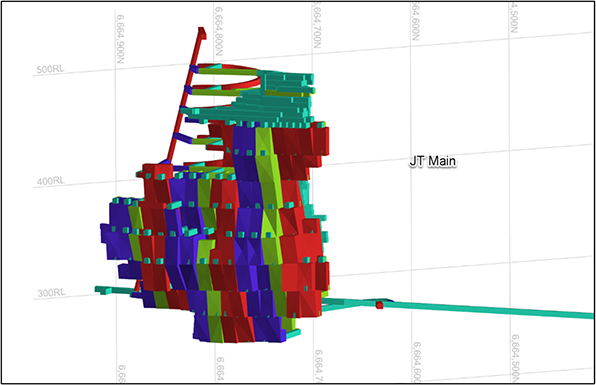Select the 300RL elevation label
This screenshot has height=385, width=596.
coord(51,293)
